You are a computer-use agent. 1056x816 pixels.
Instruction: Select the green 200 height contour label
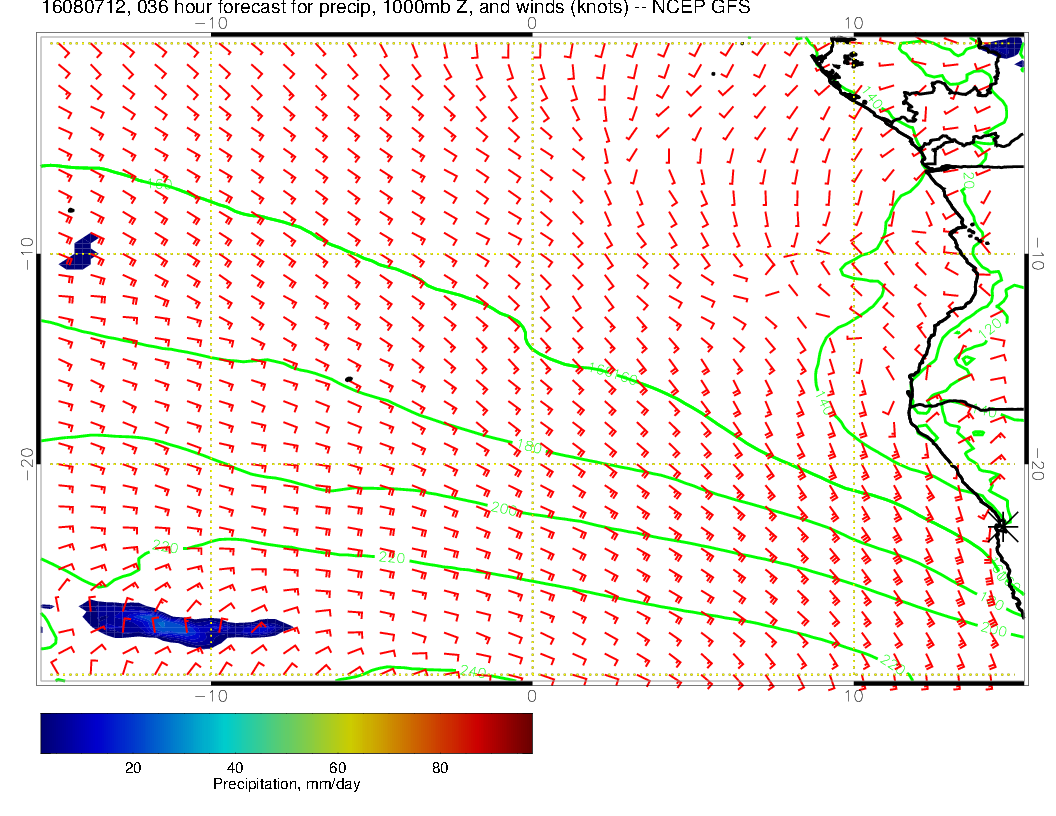tap(503, 509)
